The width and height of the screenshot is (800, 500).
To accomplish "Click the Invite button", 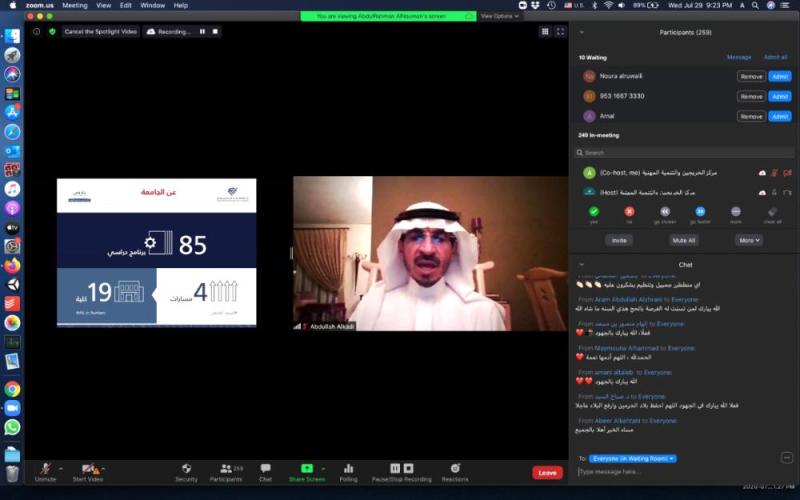I will (x=619, y=240).
